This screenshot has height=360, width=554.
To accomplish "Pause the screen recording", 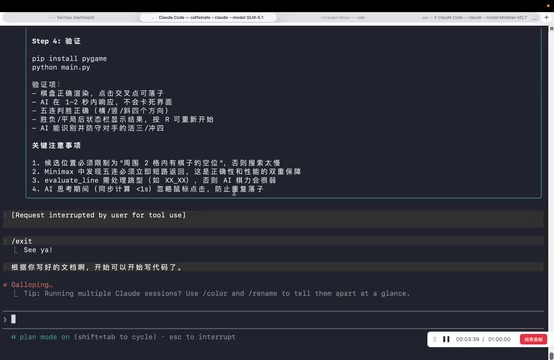I will coord(446,339).
